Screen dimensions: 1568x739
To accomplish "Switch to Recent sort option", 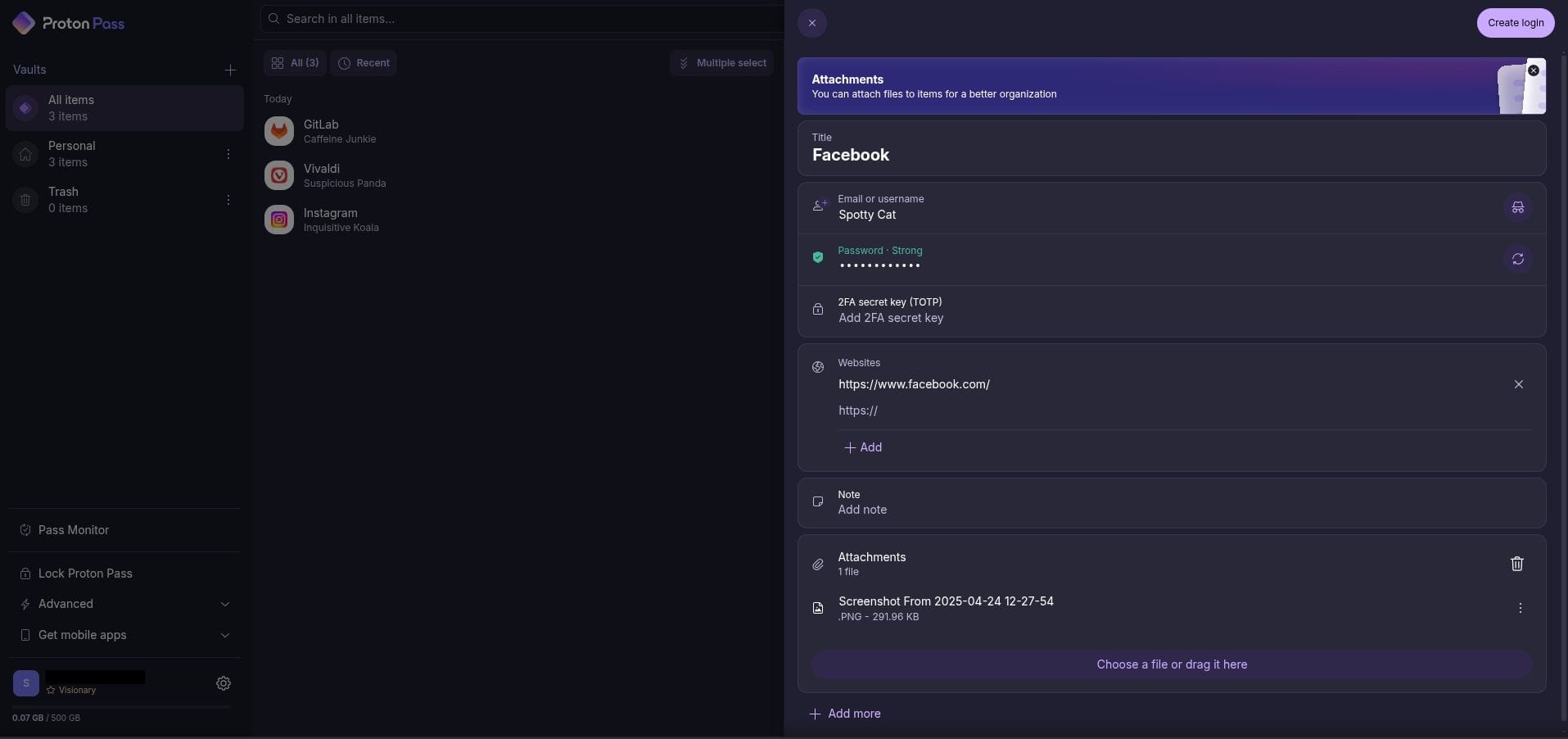I will [364, 63].
